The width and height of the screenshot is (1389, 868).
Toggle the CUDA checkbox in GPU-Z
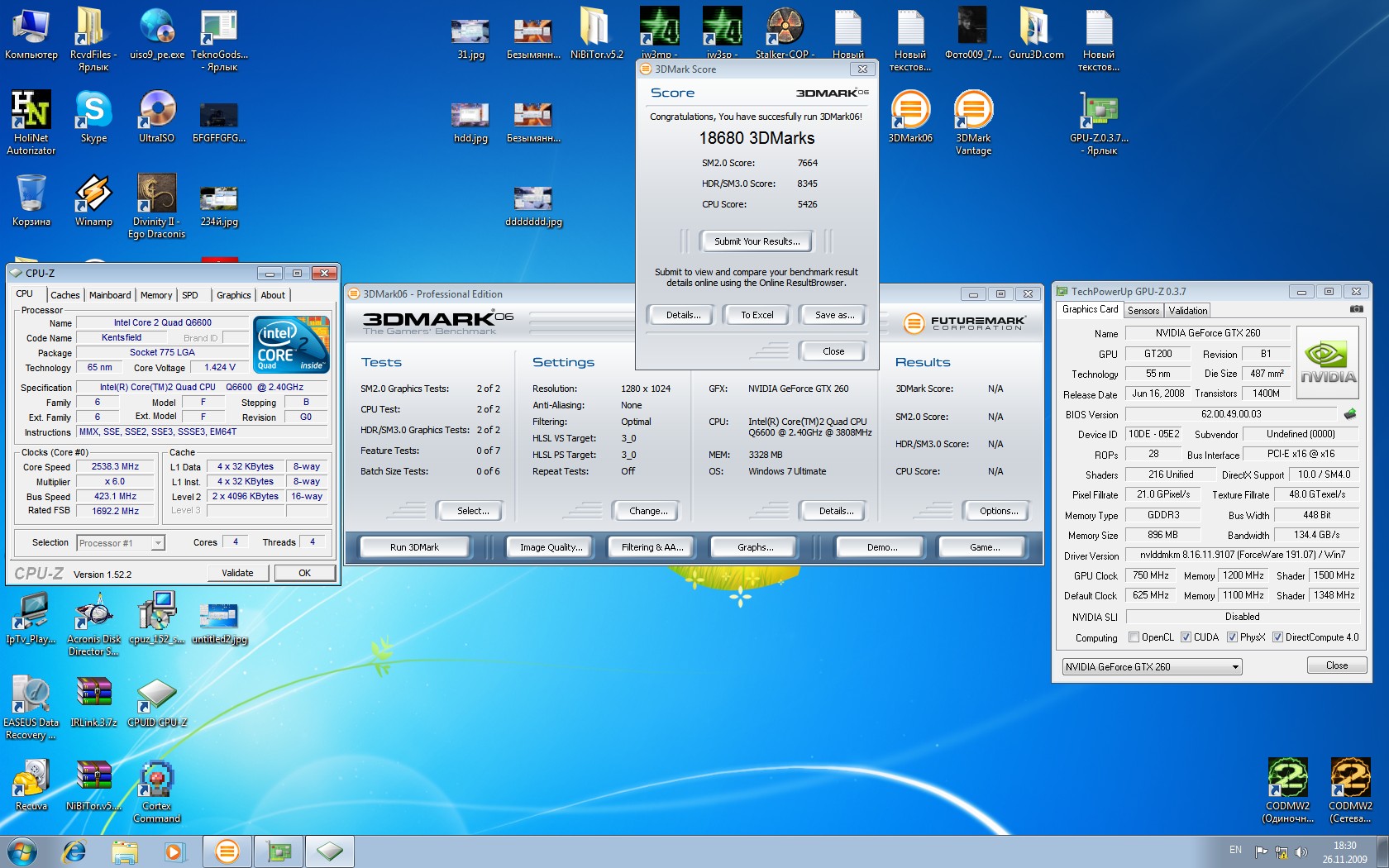tap(1186, 637)
